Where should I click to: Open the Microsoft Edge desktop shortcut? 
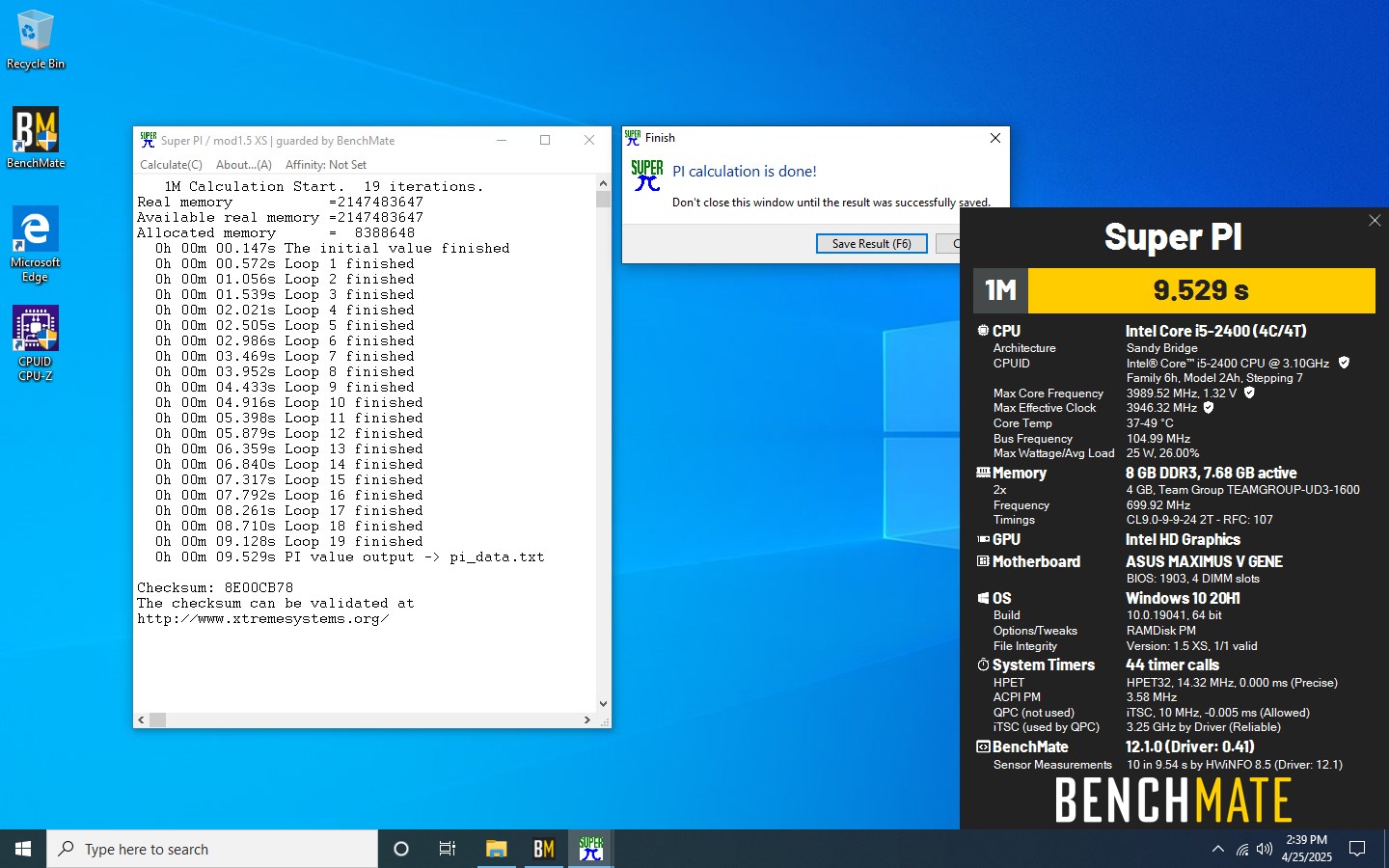[x=36, y=244]
